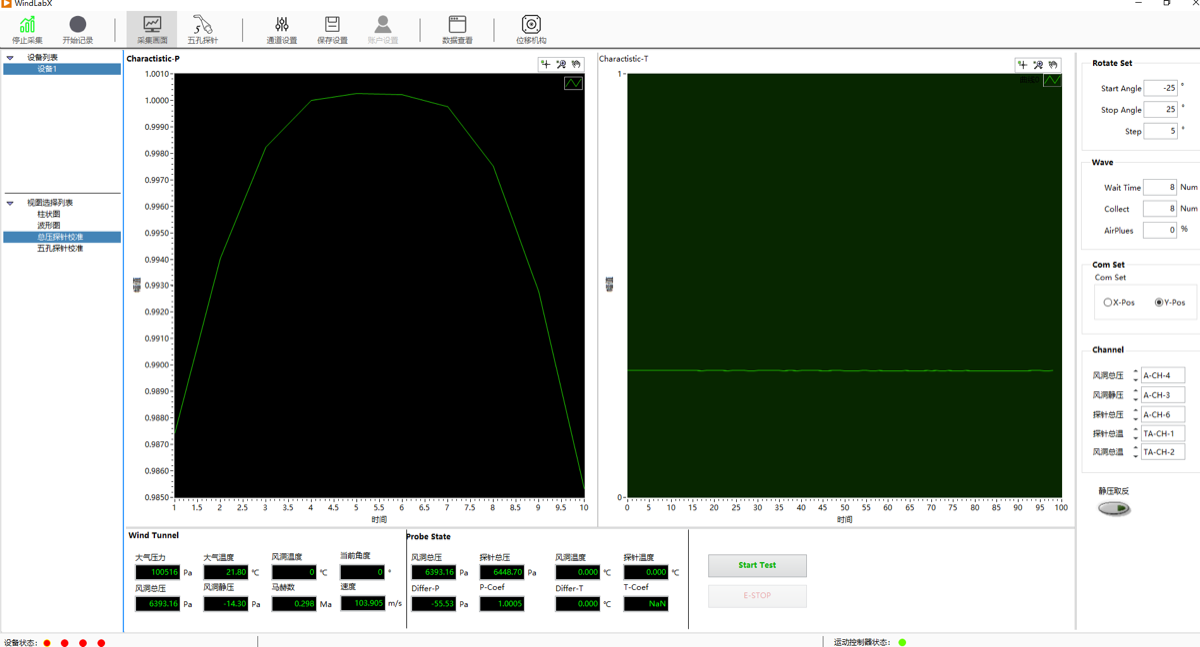The image size is (1200, 647).
Task: Click the 探针总压 value 6448.70
Action: coord(502,573)
